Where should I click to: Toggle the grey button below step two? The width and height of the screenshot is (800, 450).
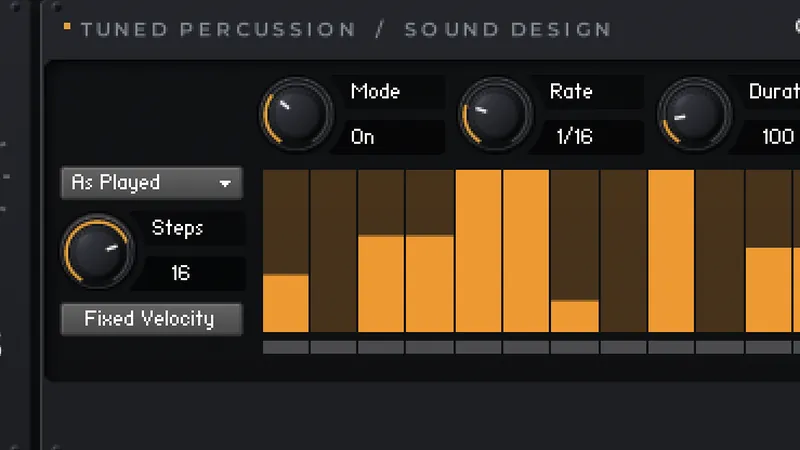[333, 348]
